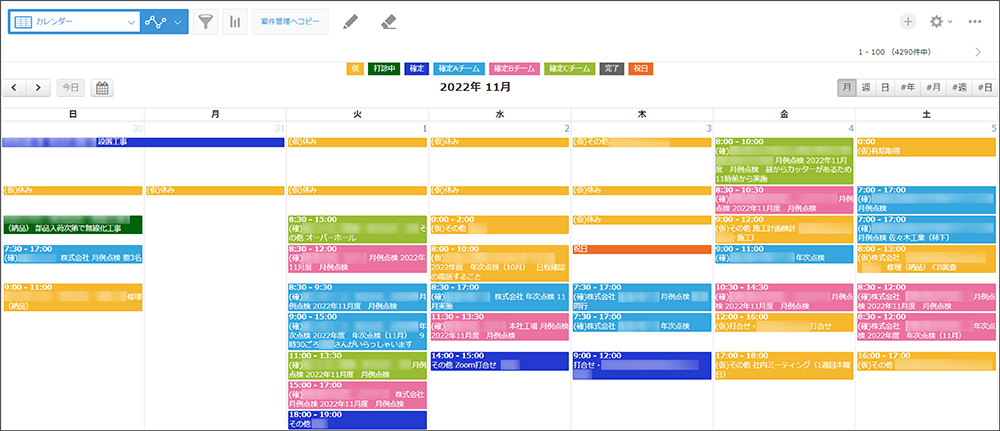Go to previous month arrow
This screenshot has height=431, width=1000.
pos(15,87)
